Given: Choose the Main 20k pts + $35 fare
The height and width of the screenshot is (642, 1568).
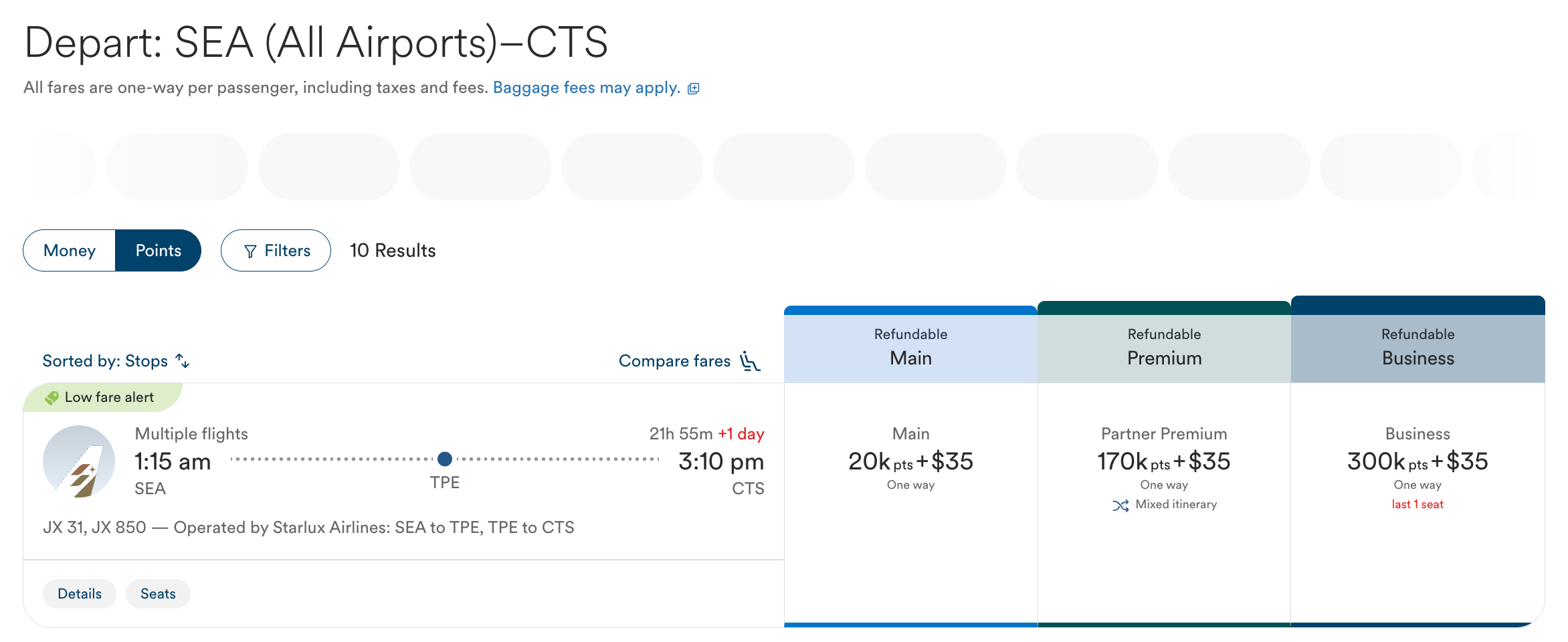Looking at the screenshot, I should coord(910,461).
